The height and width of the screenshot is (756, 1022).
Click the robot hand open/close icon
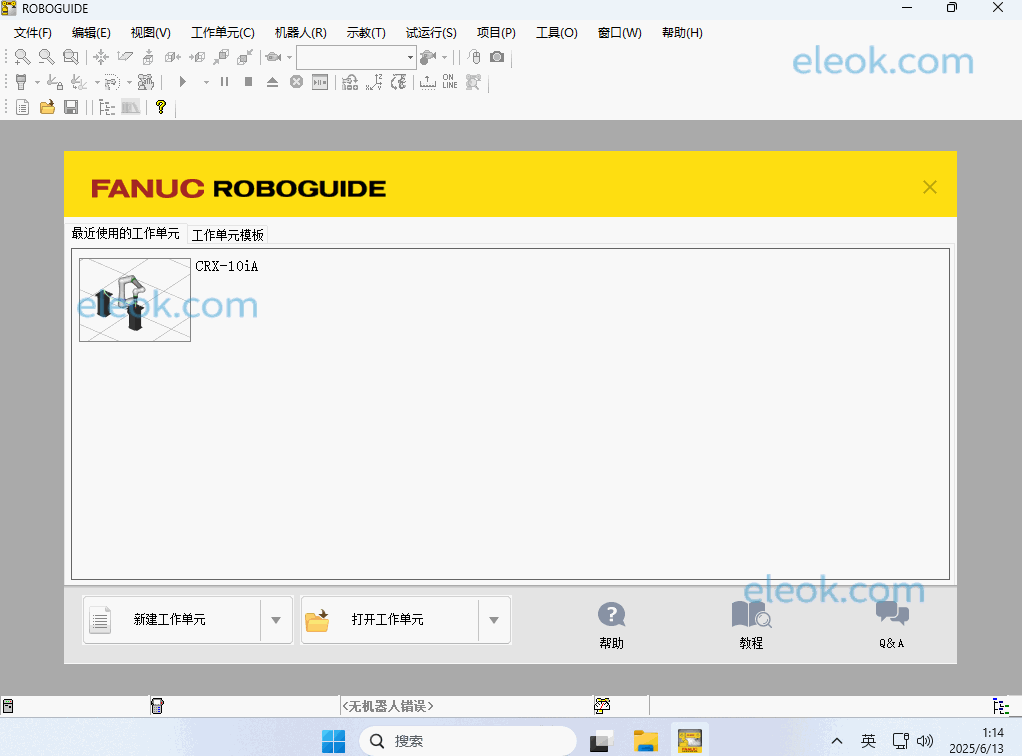(145, 82)
